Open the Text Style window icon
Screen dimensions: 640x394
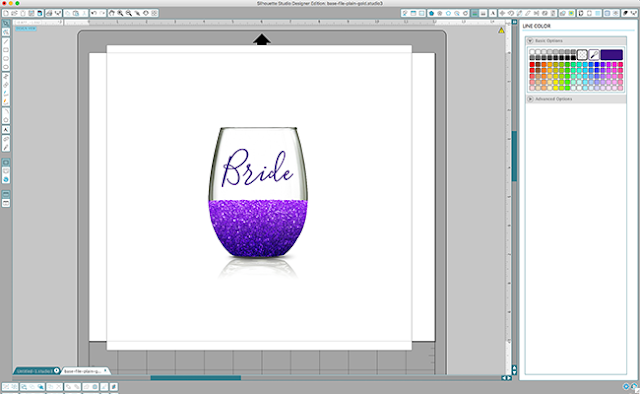493,13
